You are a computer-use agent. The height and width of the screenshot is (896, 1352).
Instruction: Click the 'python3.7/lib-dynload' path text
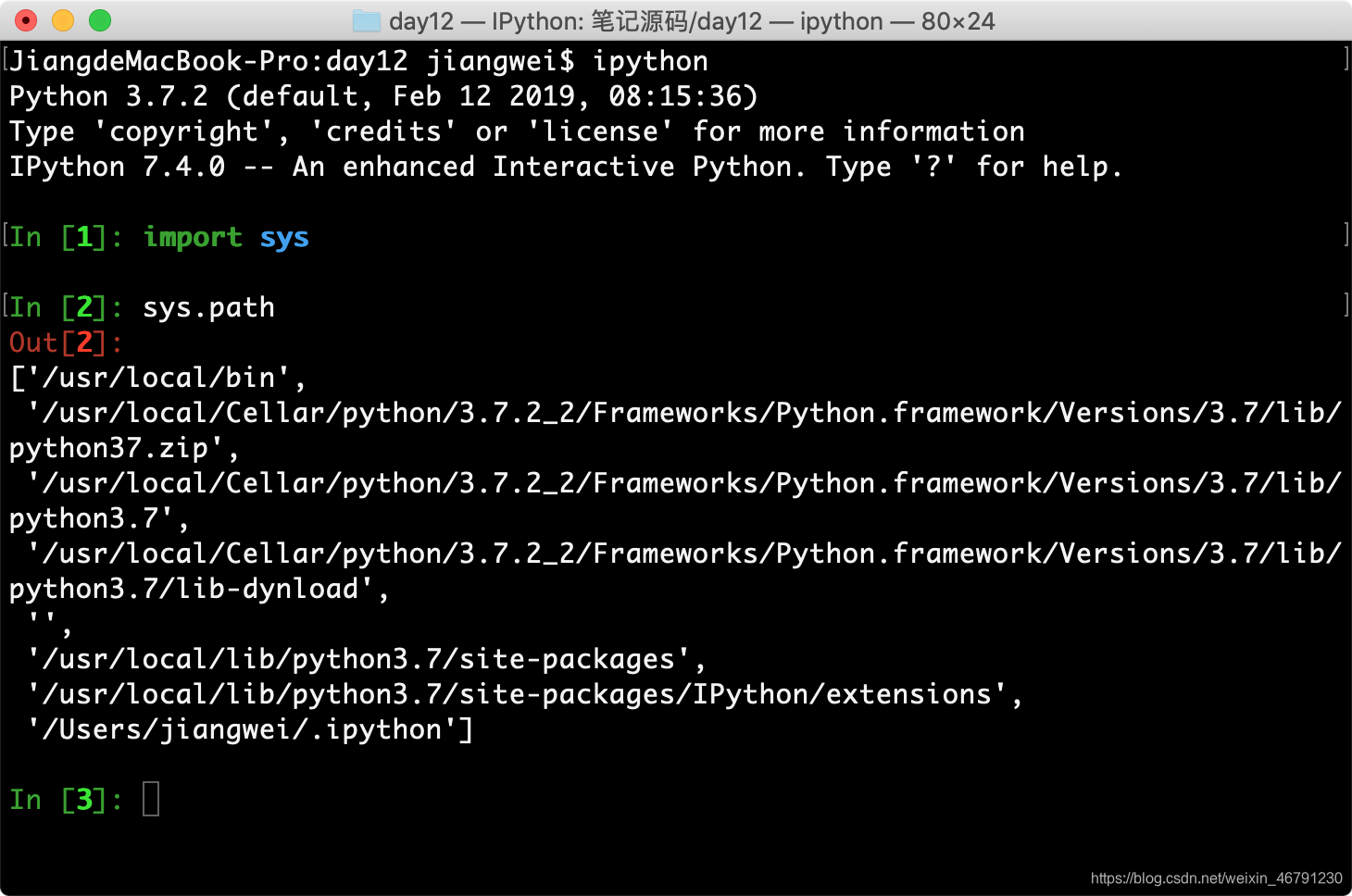(183, 589)
